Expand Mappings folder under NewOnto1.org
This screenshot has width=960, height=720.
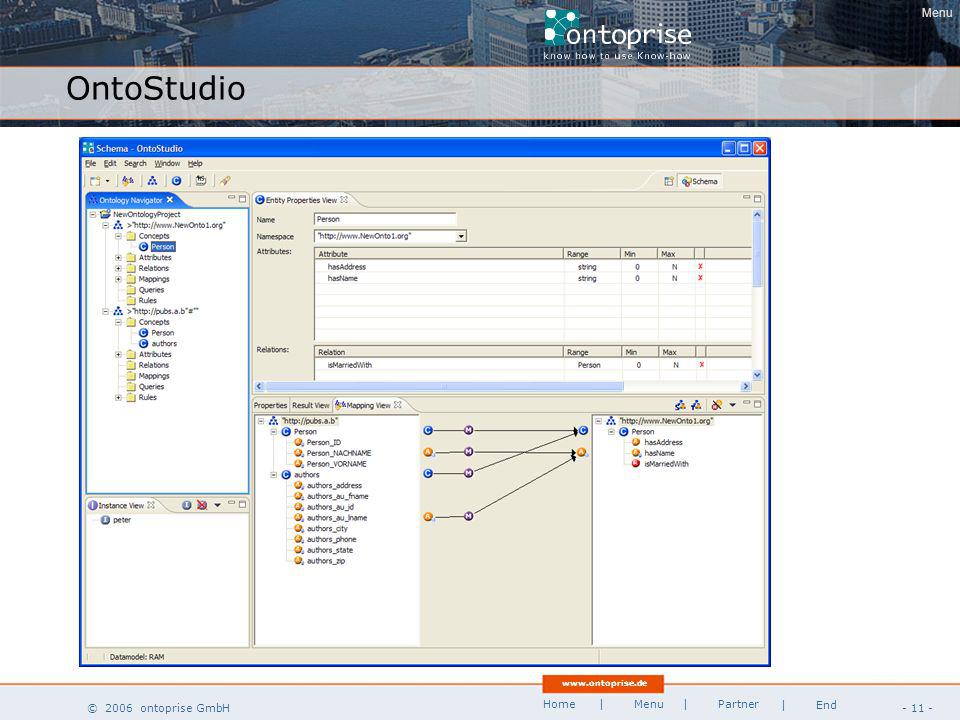(118, 279)
